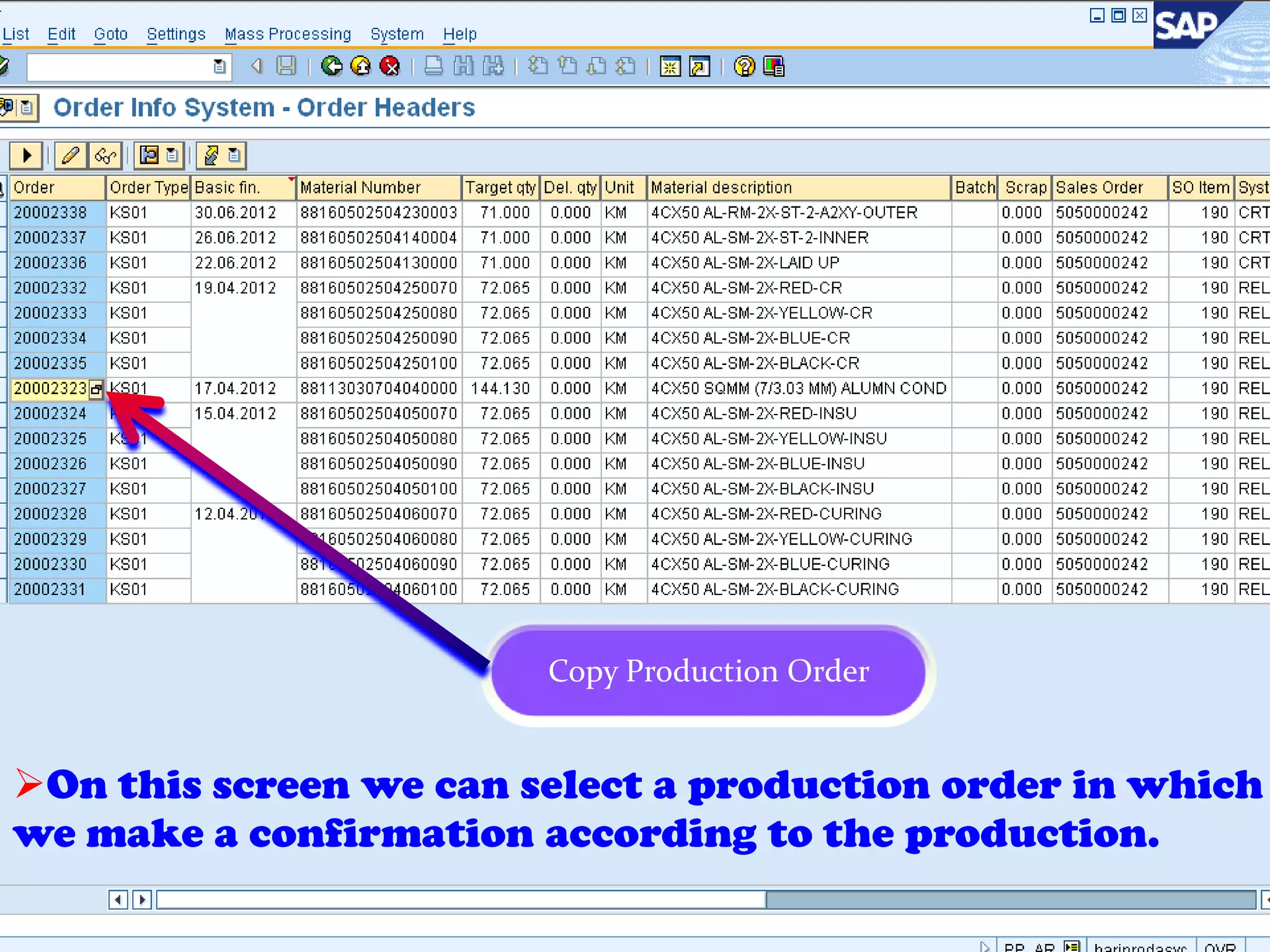Image resolution: width=1270 pixels, height=952 pixels.
Task: Click the icon beside the page title
Action: coord(7,108)
